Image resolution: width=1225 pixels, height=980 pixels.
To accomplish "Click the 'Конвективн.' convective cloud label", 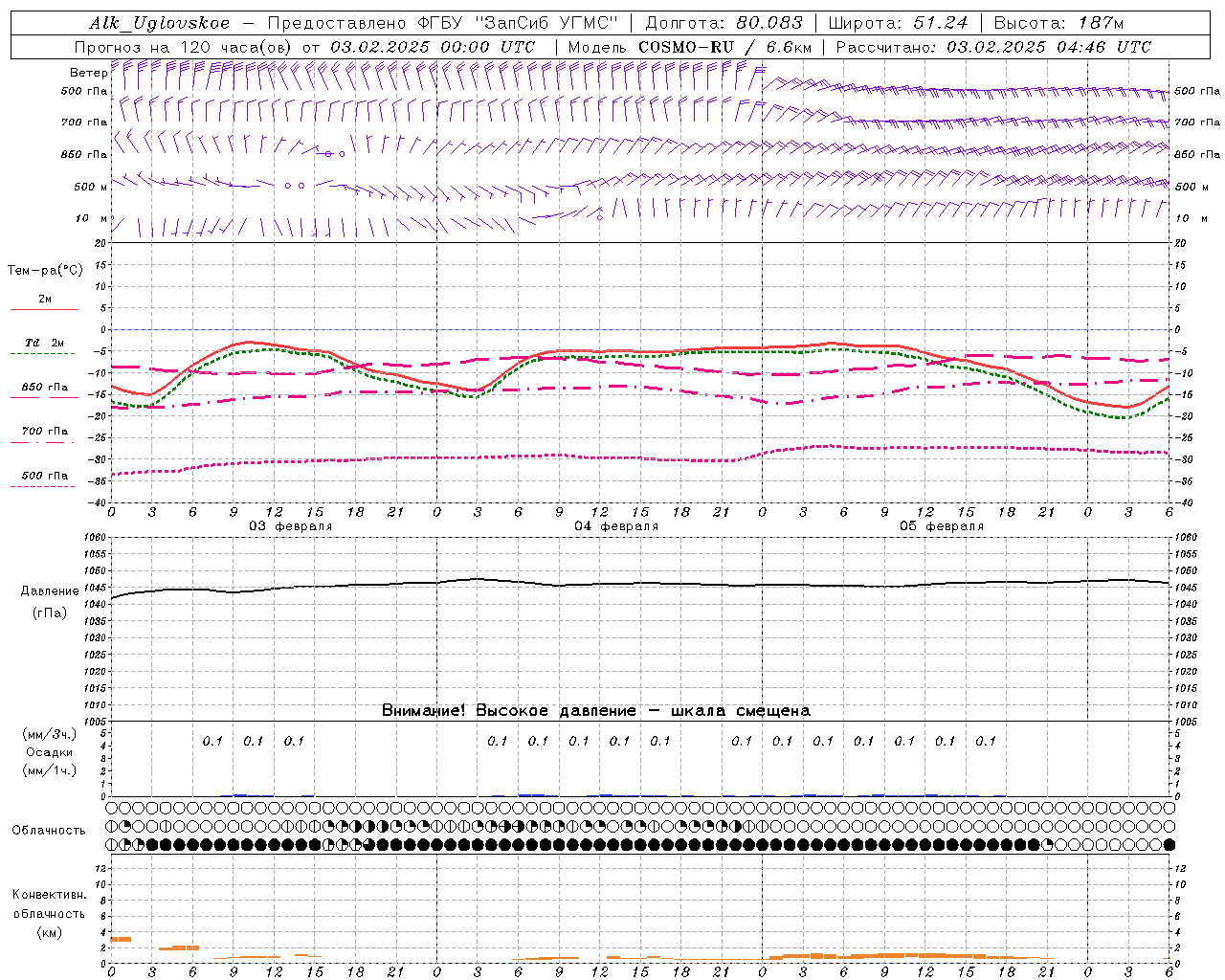I will click(49, 895).
